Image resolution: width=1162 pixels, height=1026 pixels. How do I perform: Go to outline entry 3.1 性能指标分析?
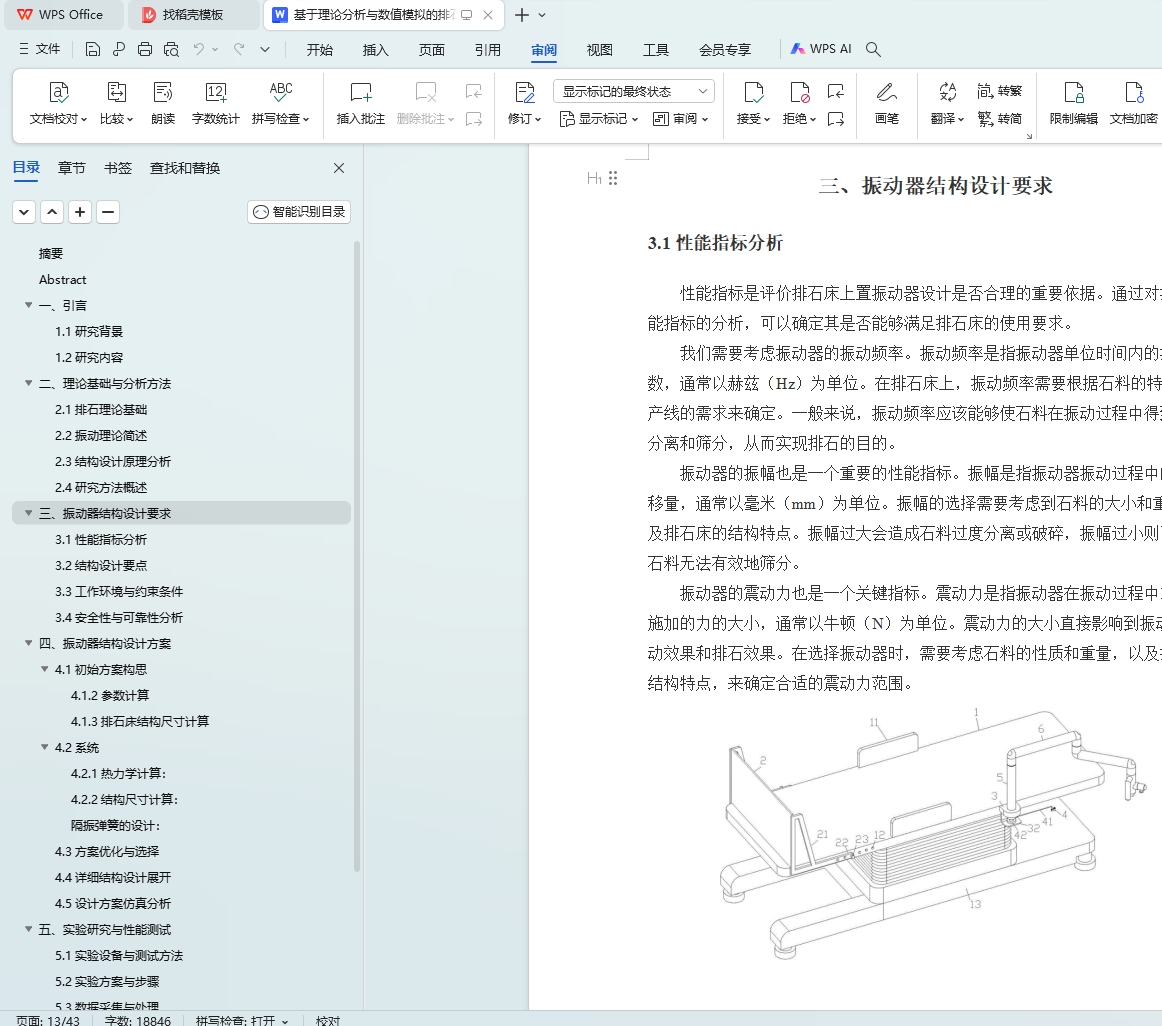click(x=101, y=539)
